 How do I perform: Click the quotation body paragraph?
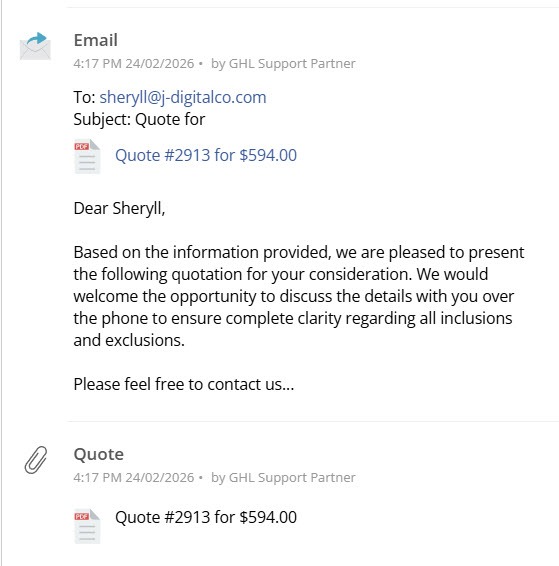299,296
